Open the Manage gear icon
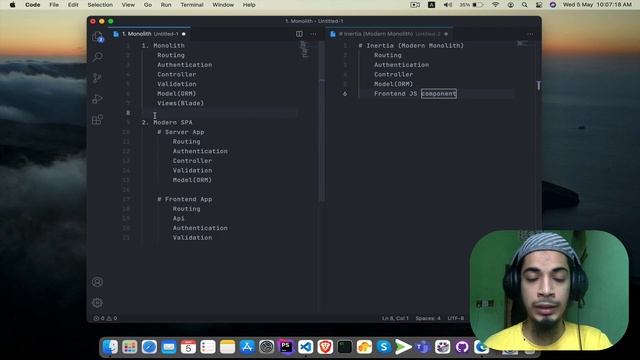The height and width of the screenshot is (360, 640). (x=97, y=302)
